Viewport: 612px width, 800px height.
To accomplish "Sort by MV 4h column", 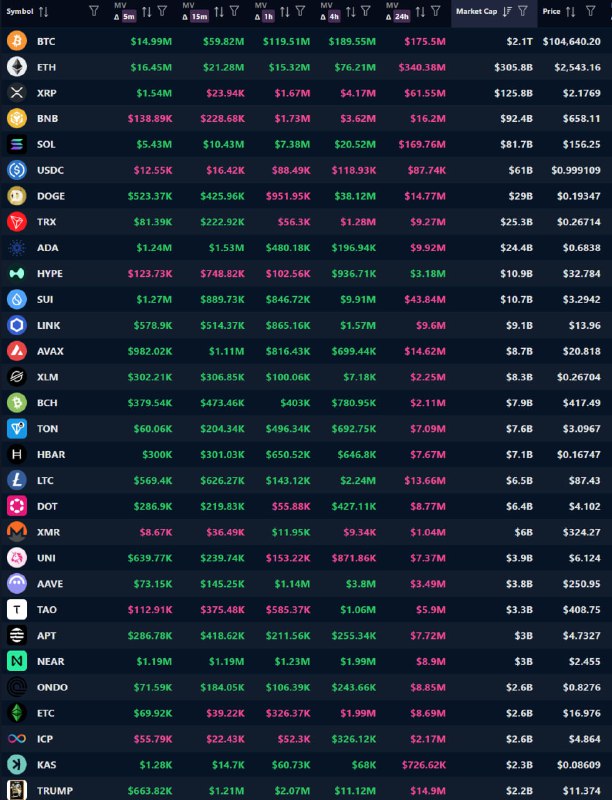I will click(x=351, y=12).
